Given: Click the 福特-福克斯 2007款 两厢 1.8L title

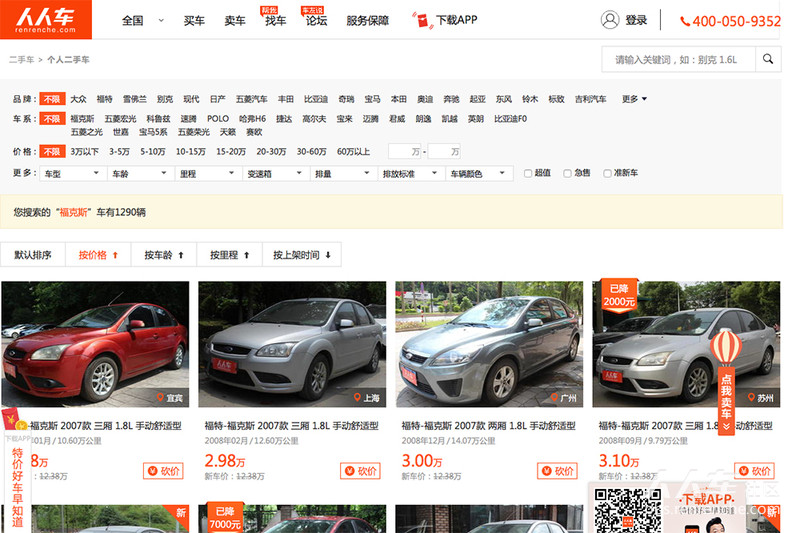Looking at the screenshot, I should pyautogui.click(x=488, y=425).
